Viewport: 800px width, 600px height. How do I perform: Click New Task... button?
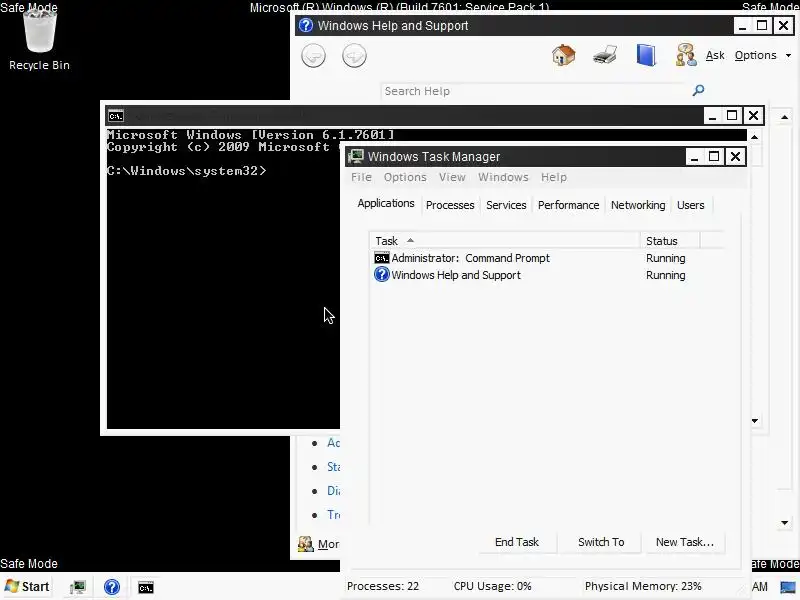685,542
